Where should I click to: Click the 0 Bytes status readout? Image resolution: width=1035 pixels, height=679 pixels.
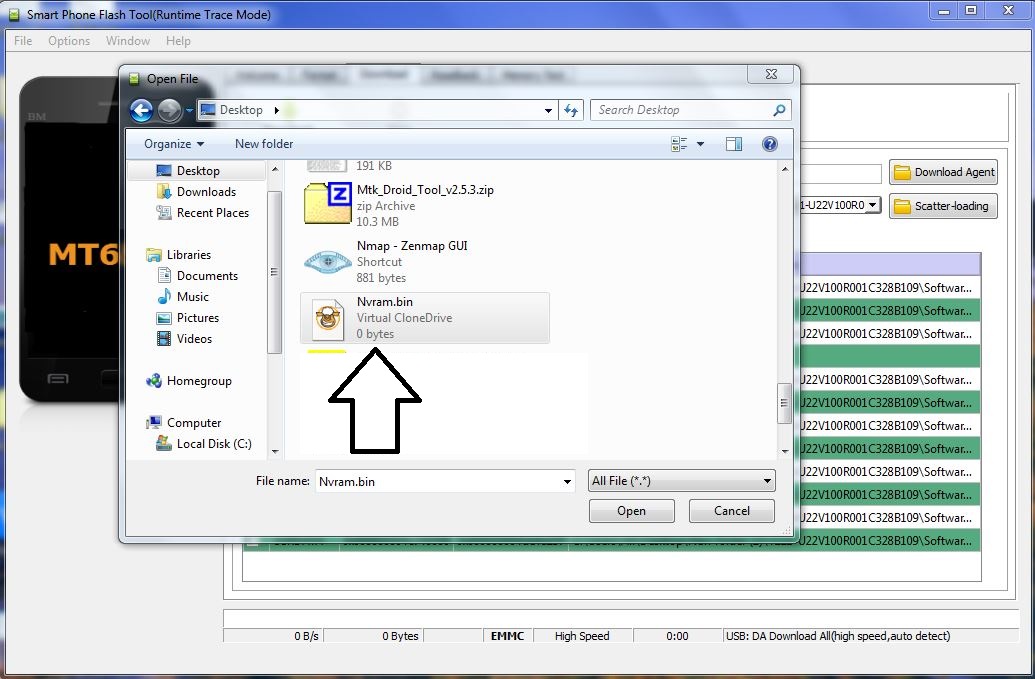coord(400,636)
